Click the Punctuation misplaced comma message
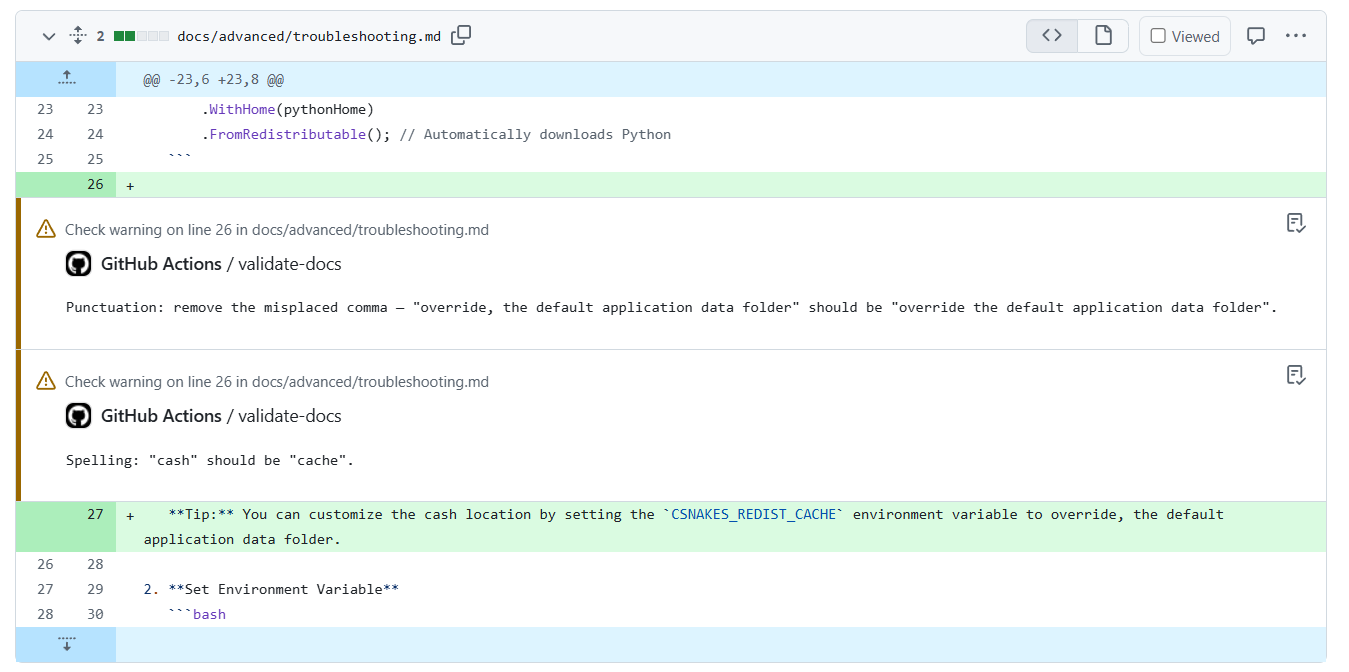This screenshot has width=1349, height=672. (672, 307)
